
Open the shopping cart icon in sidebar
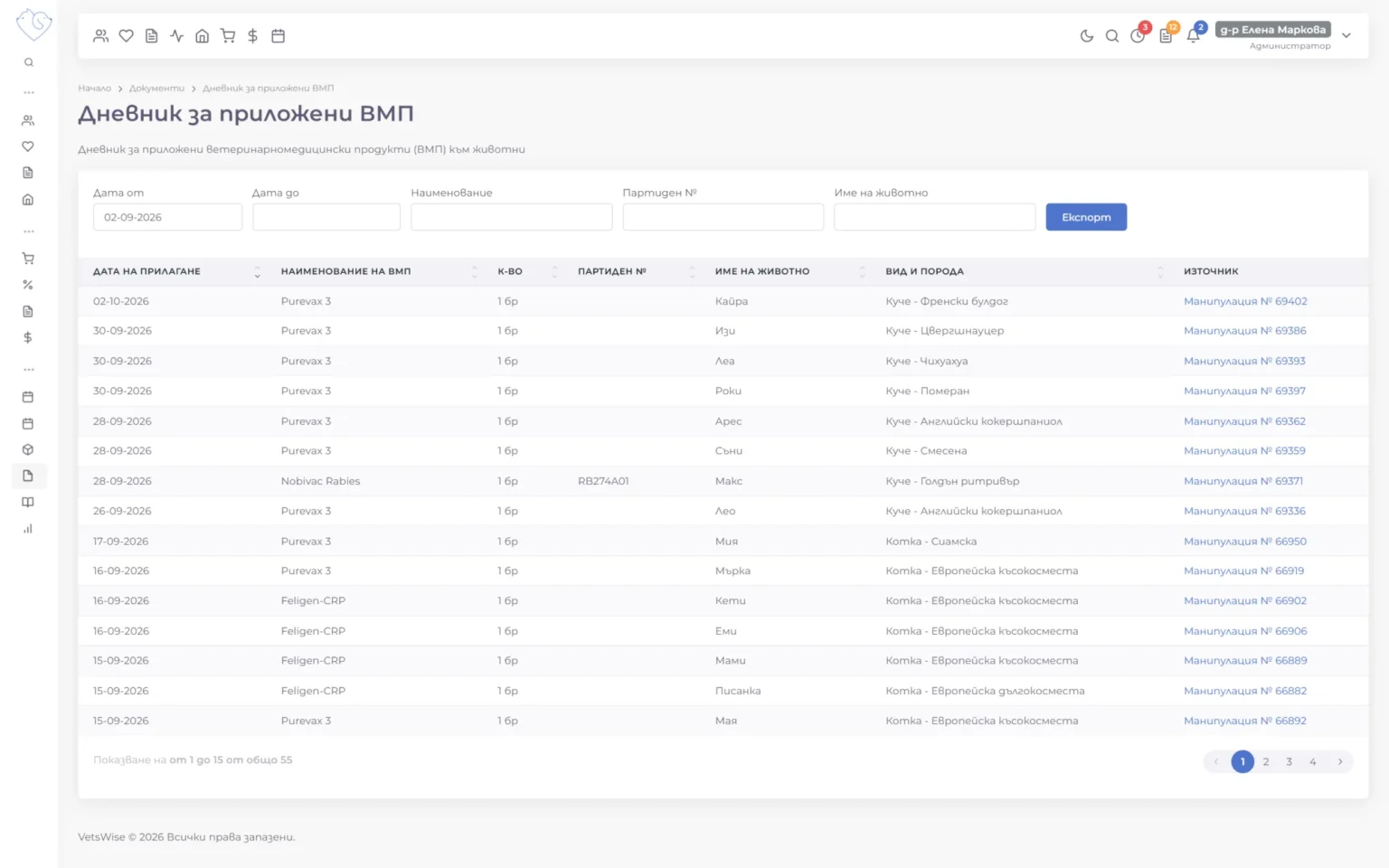pyautogui.click(x=28, y=259)
